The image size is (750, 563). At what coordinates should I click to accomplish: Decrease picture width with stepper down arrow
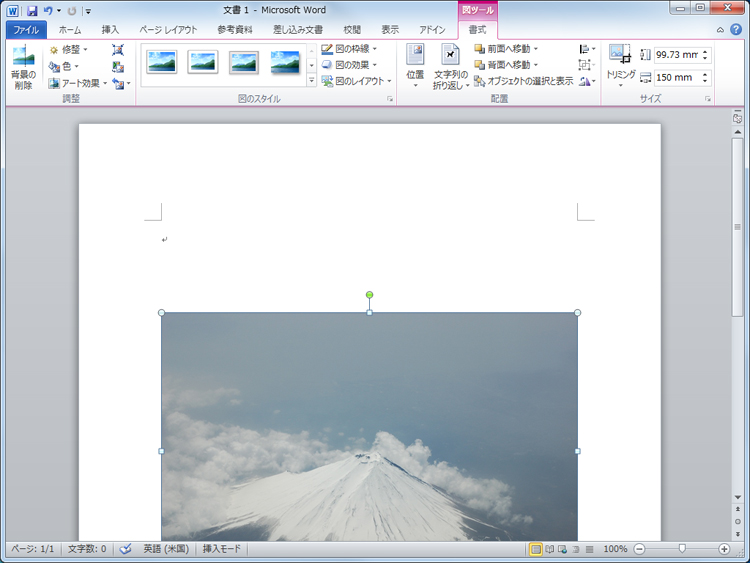[705, 81]
